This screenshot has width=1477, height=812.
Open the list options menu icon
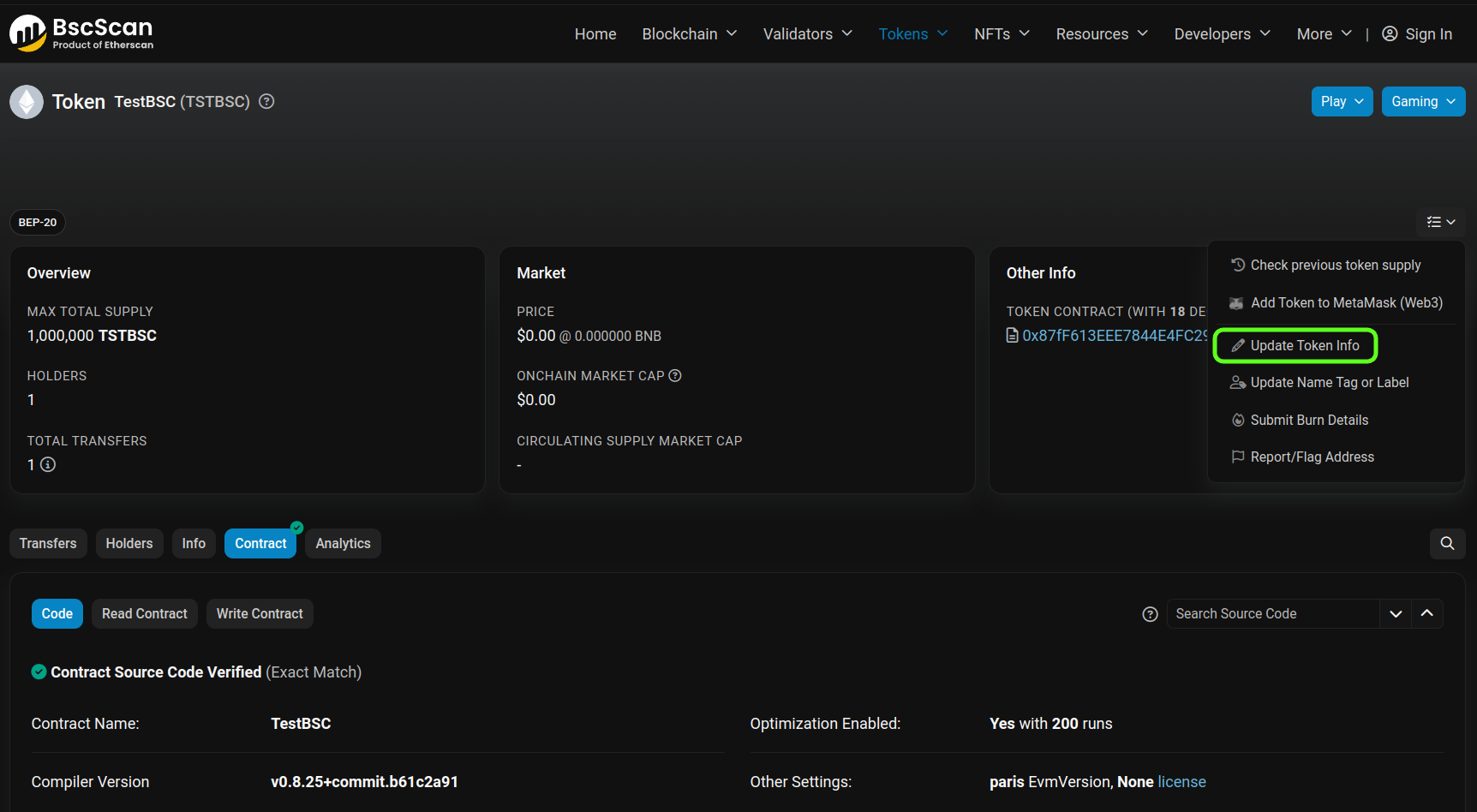1440,223
